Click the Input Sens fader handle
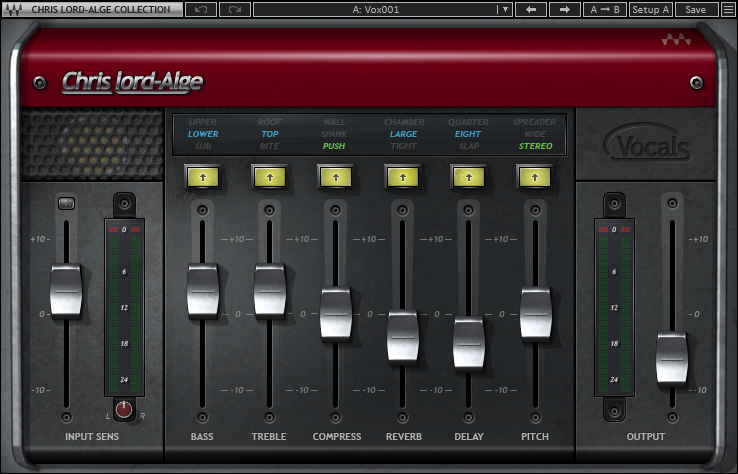This screenshot has height=474, width=738. pos(66,290)
